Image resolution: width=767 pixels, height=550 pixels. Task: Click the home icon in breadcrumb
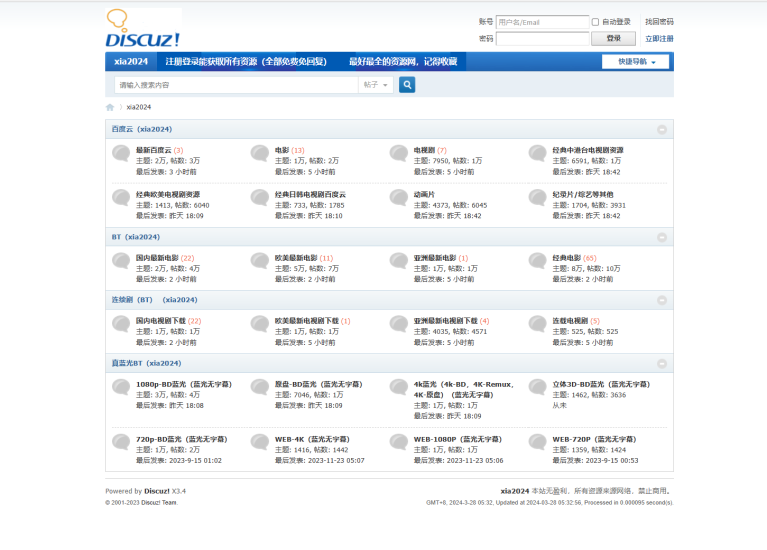coord(110,107)
